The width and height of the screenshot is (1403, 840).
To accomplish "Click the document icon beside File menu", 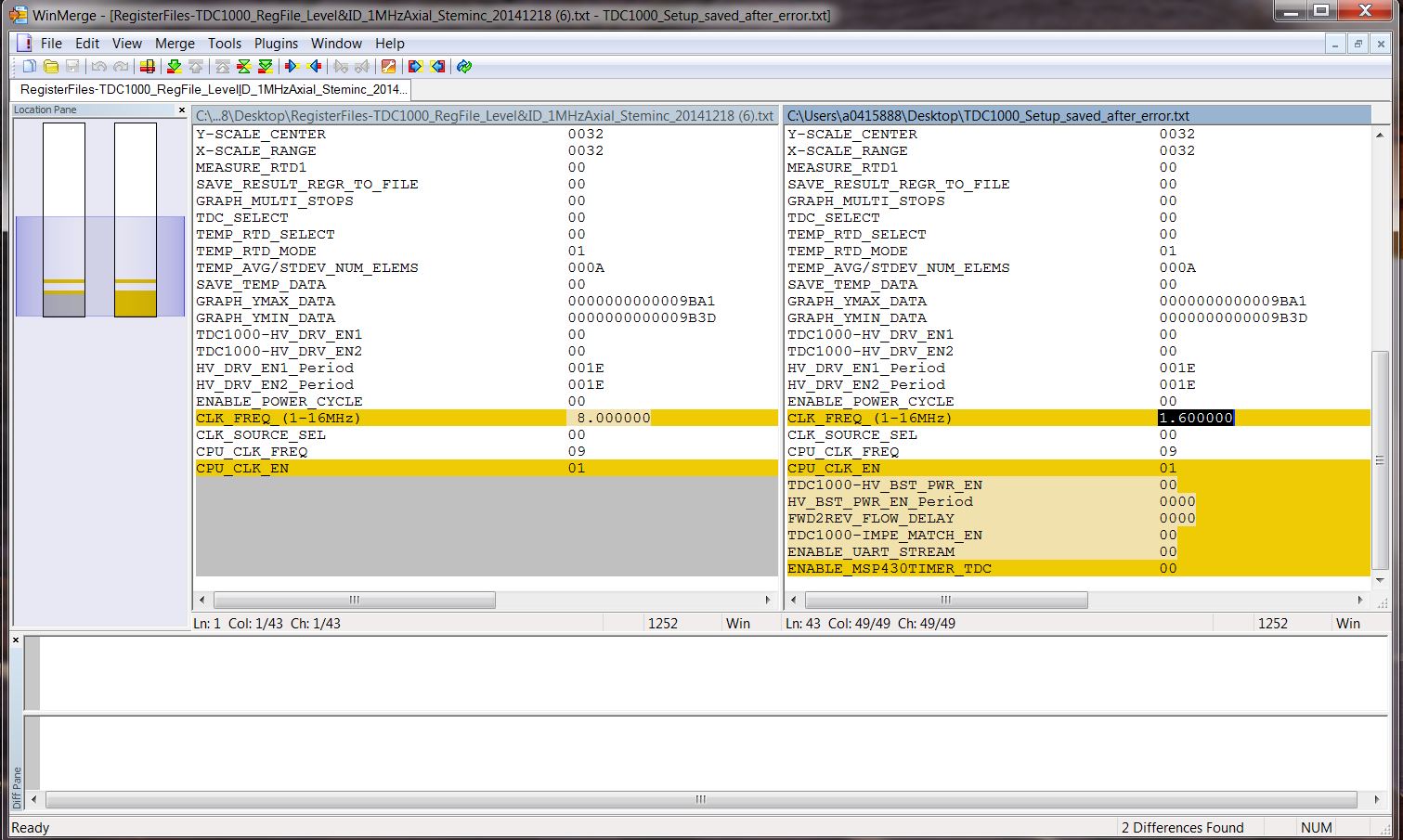I will pos(24,43).
